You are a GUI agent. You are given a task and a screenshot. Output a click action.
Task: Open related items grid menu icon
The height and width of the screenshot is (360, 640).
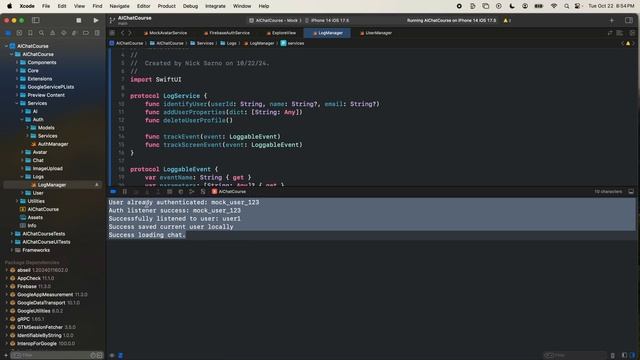click(x=112, y=33)
